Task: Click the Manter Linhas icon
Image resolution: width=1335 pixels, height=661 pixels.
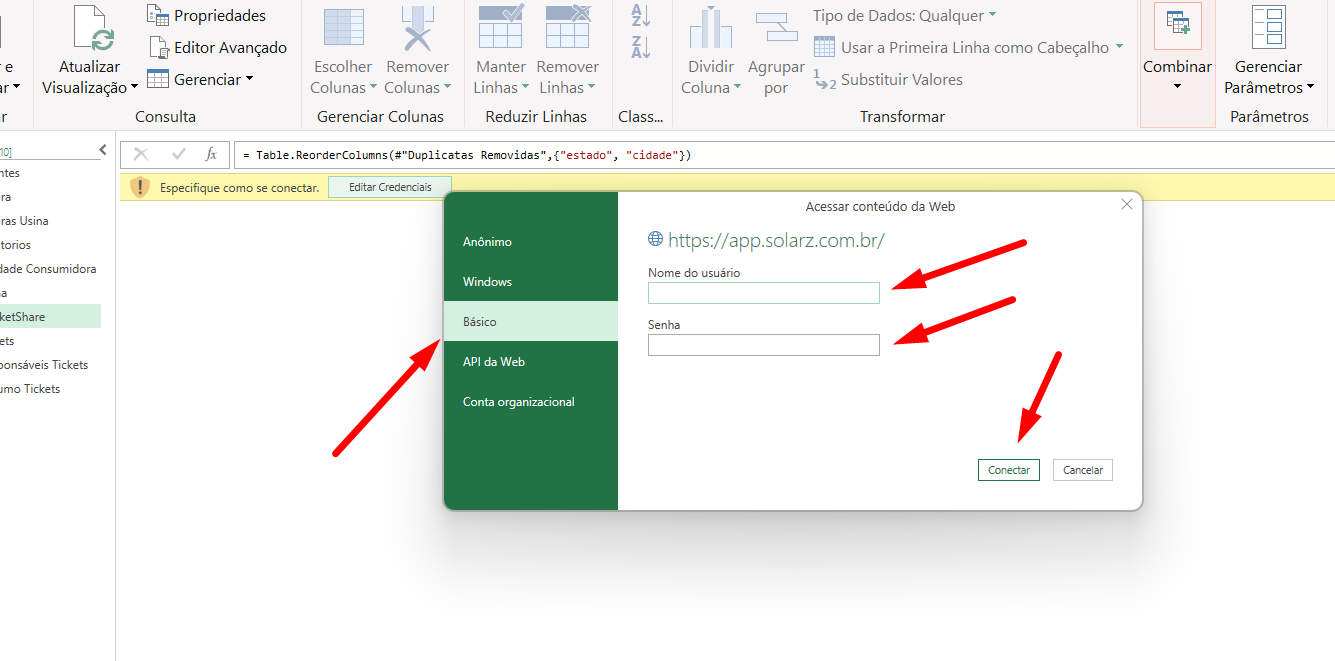Action: 500,28
